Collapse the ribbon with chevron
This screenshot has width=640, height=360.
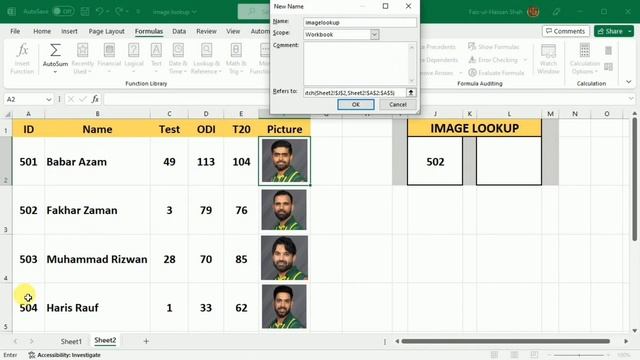tap(629, 82)
